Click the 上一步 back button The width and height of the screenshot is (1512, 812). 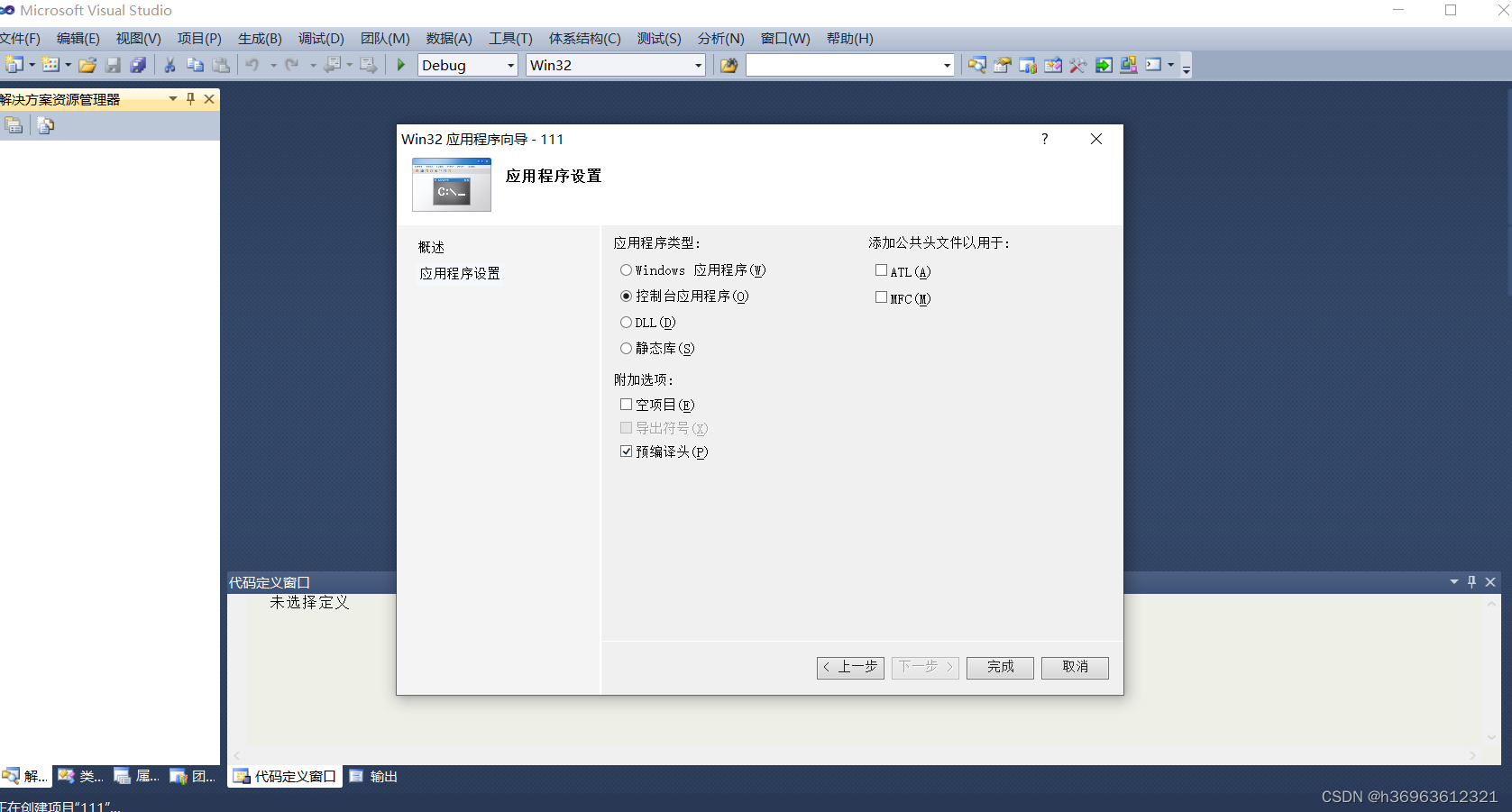[850, 667]
